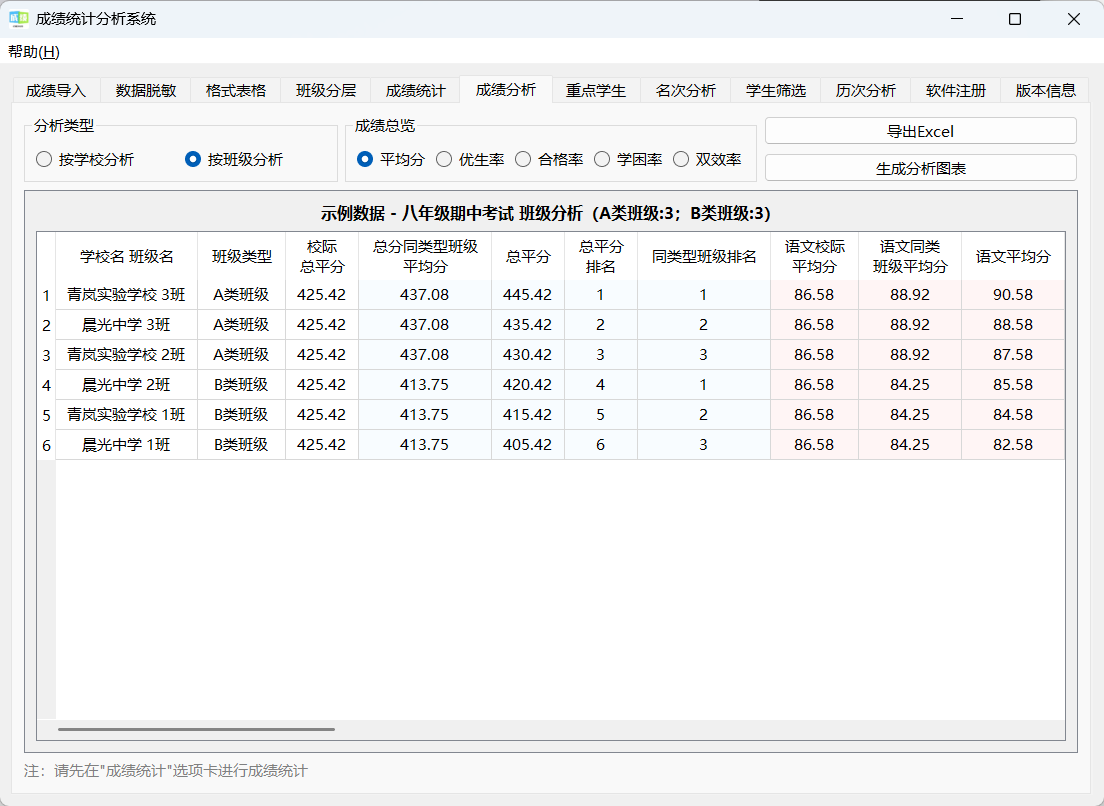The image size is (1104, 806).
Task: Click 总分同类型班级平均分 column header
Action: pos(425,257)
